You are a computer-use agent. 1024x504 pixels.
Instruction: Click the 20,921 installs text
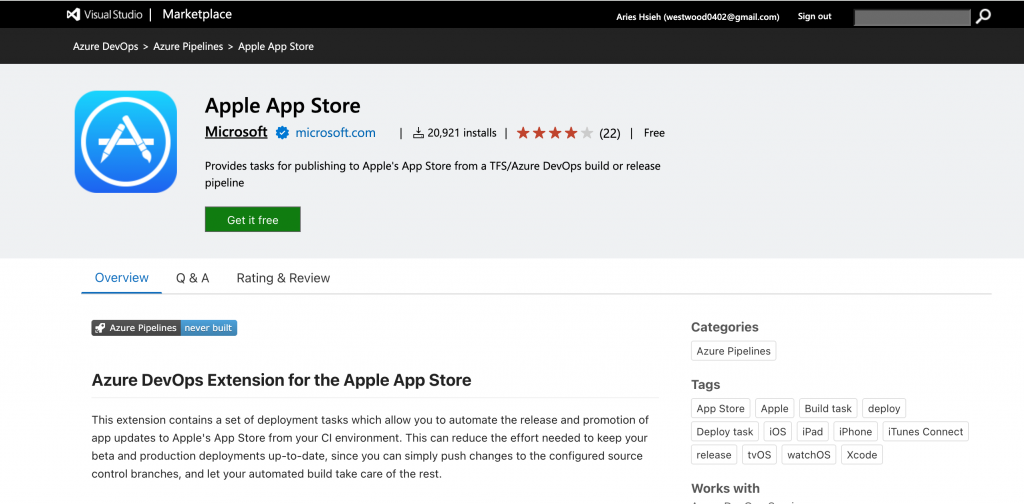[462, 133]
